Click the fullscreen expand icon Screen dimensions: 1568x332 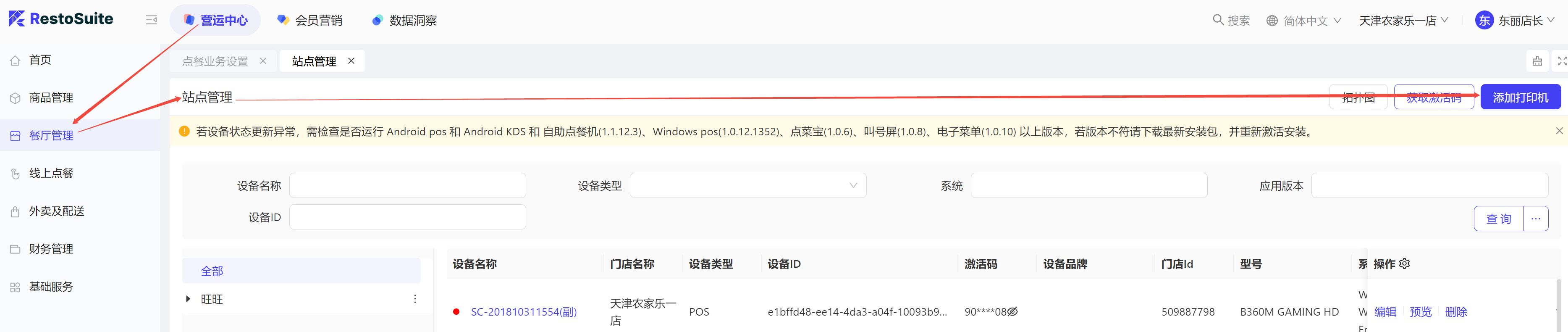[1562, 61]
